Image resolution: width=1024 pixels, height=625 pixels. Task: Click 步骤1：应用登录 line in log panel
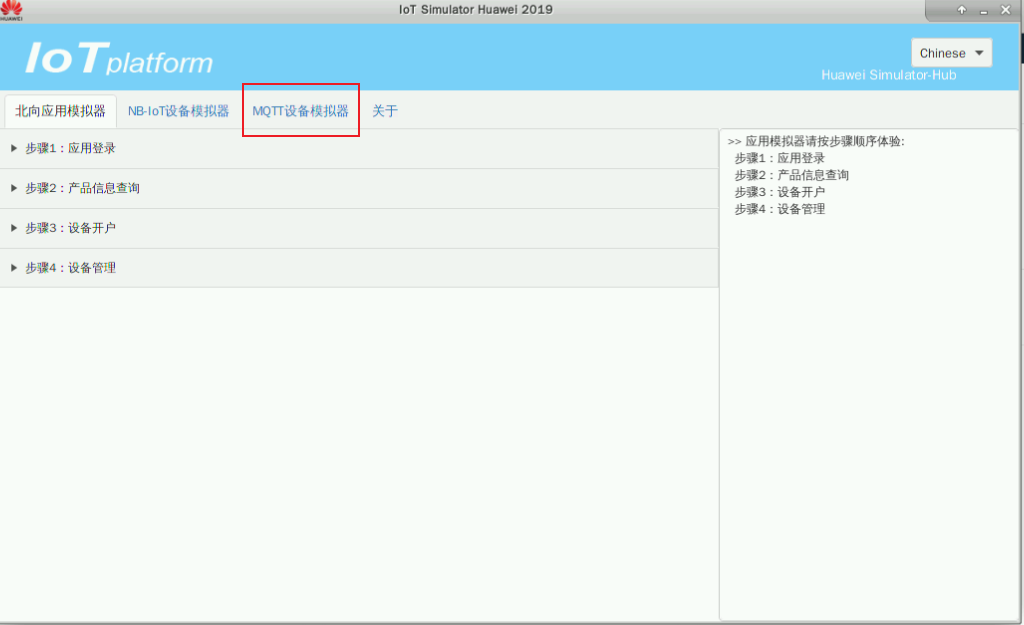coord(779,158)
